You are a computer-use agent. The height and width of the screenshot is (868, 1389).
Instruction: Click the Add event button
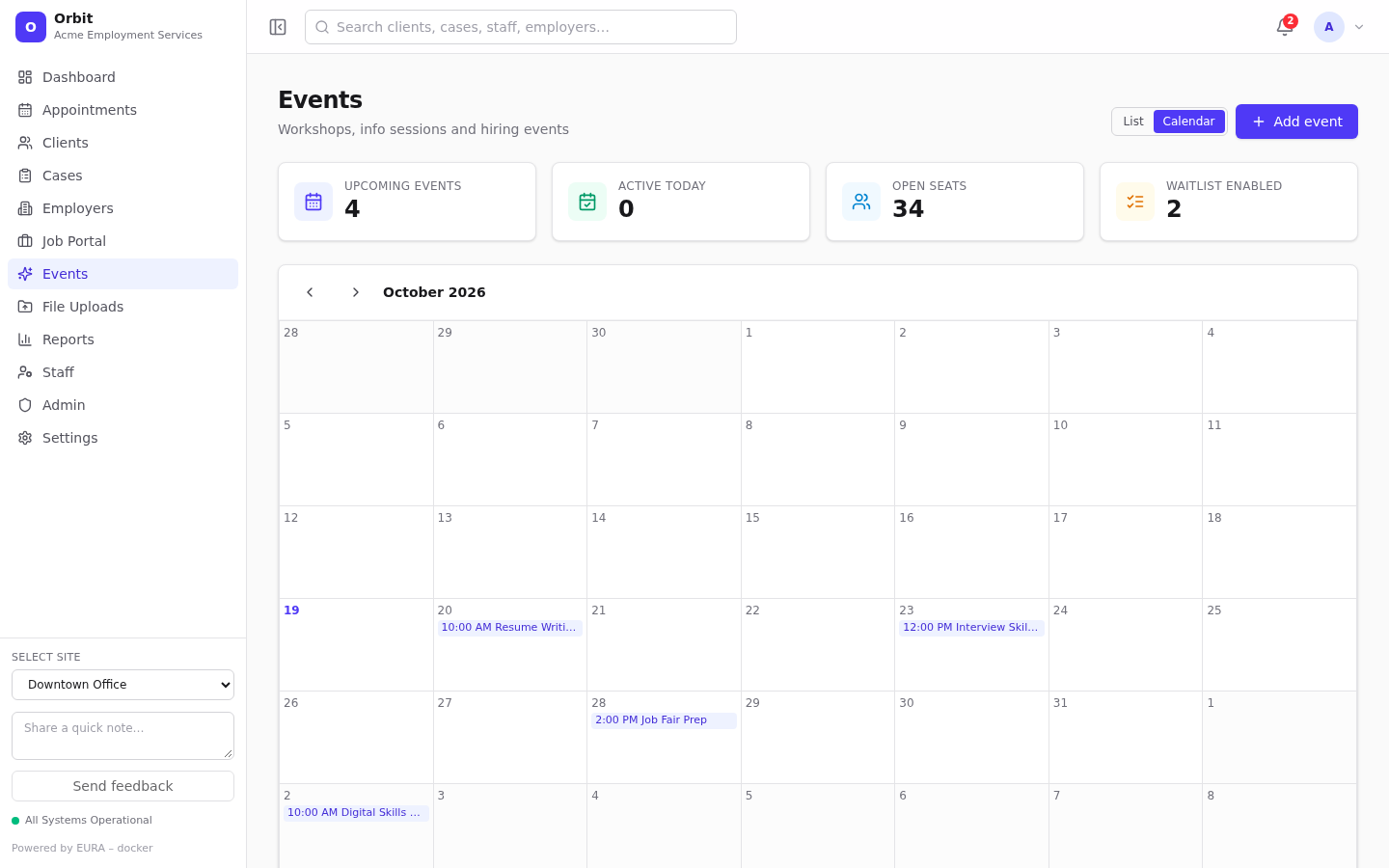pyautogui.click(x=1296, y=122)
